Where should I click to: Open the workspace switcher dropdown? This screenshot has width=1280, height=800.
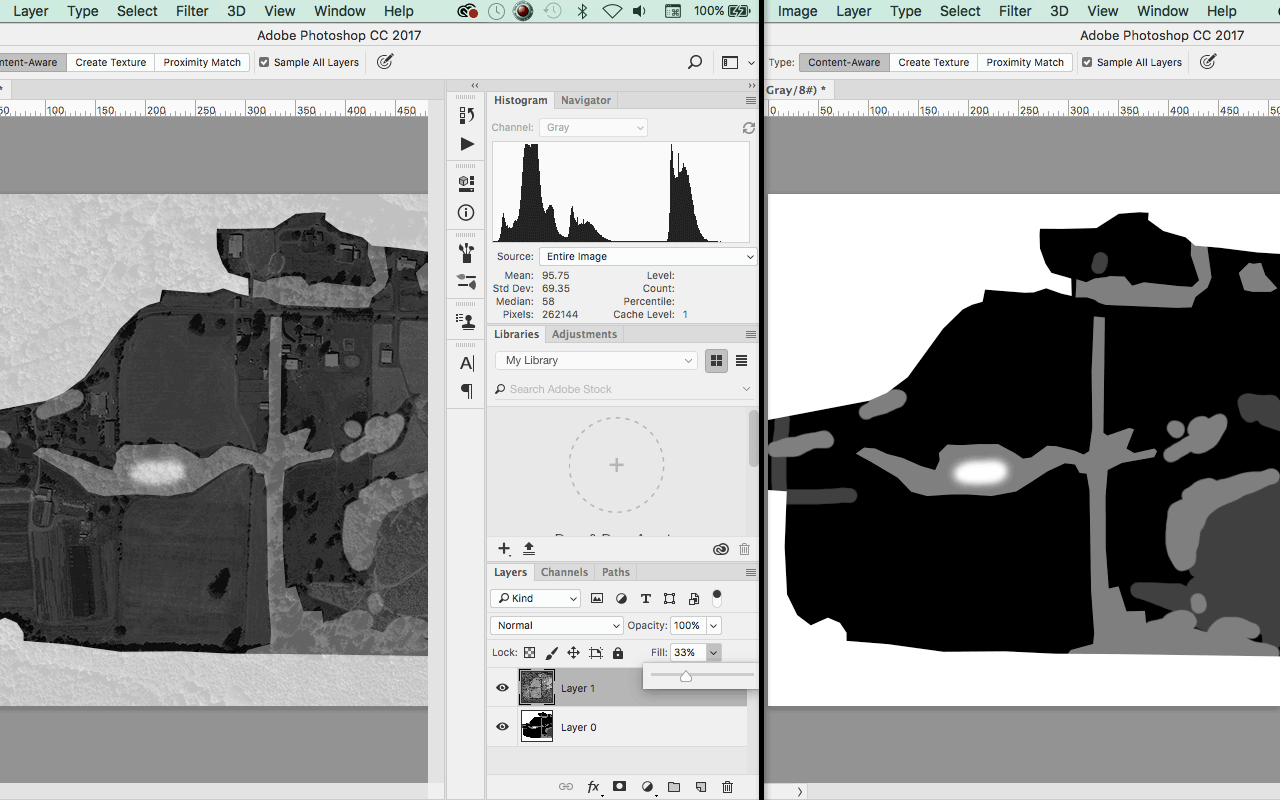738,62
